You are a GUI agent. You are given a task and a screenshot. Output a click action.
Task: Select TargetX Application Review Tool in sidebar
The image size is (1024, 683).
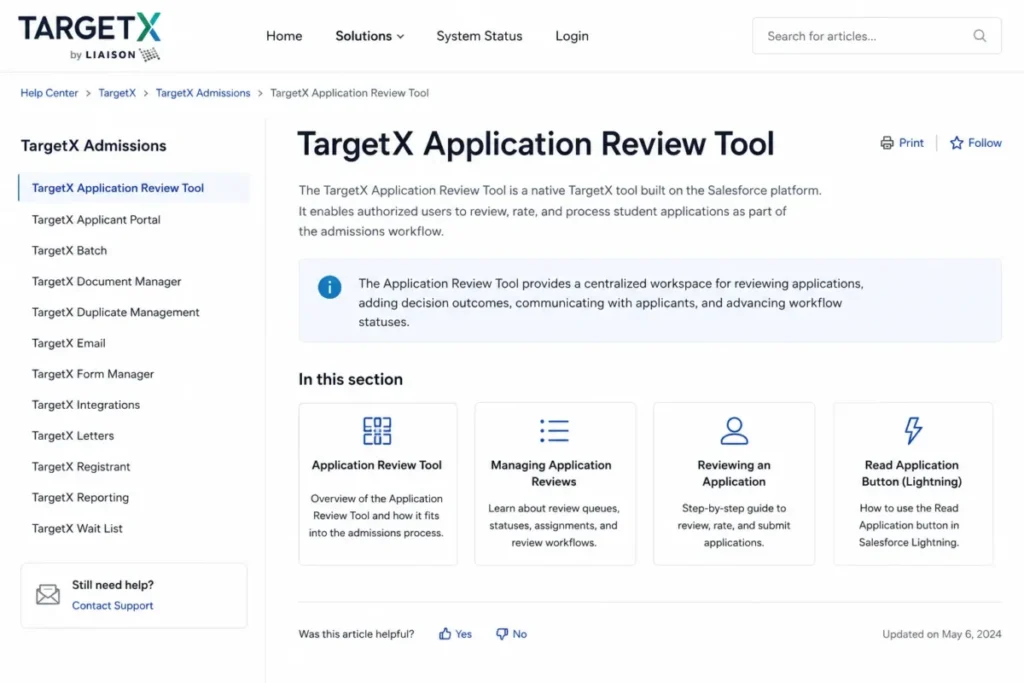[x=134, y=188]
